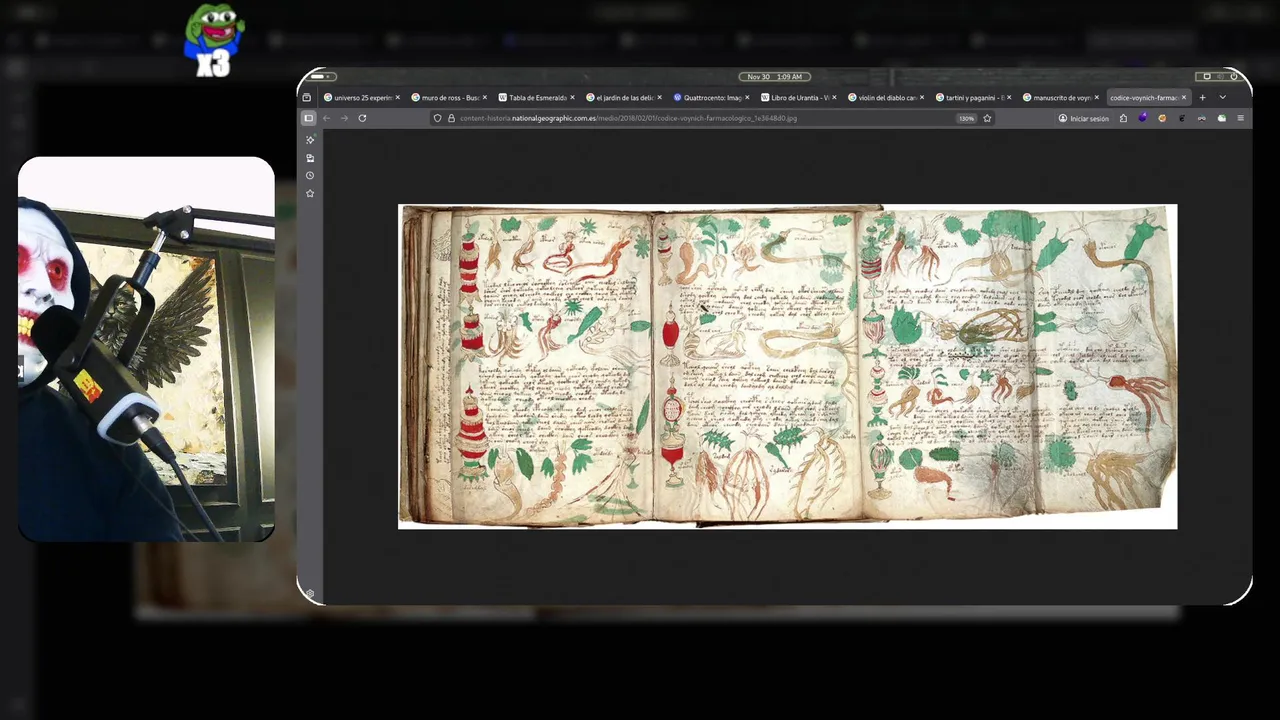Open the extensions puzzle icon
The height and width of the screenshot is (720, 1280).
click(1123, 118)
